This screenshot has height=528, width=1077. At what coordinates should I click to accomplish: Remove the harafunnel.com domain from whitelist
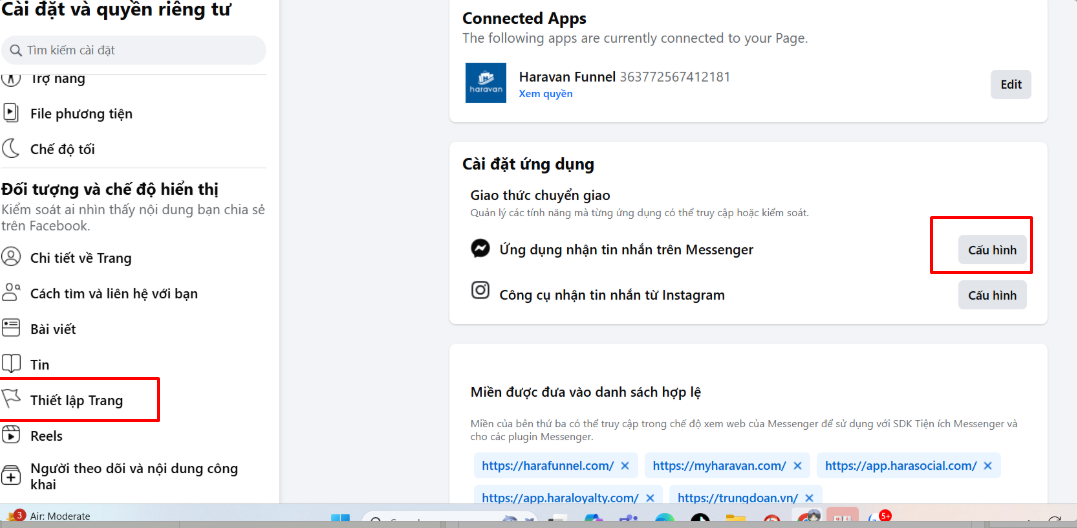(x=625, y=466)
